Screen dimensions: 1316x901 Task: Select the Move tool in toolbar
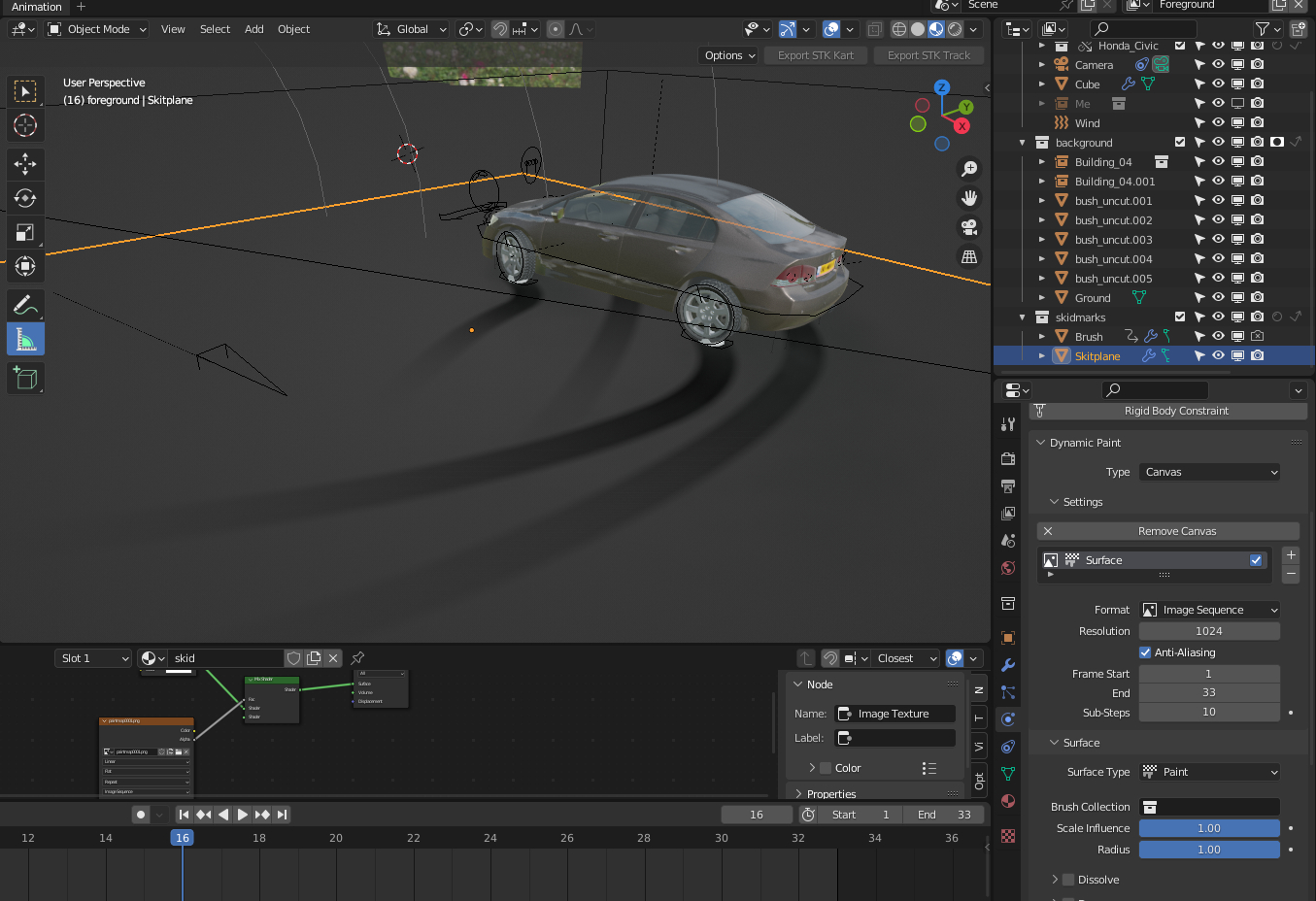pos(25,163)
